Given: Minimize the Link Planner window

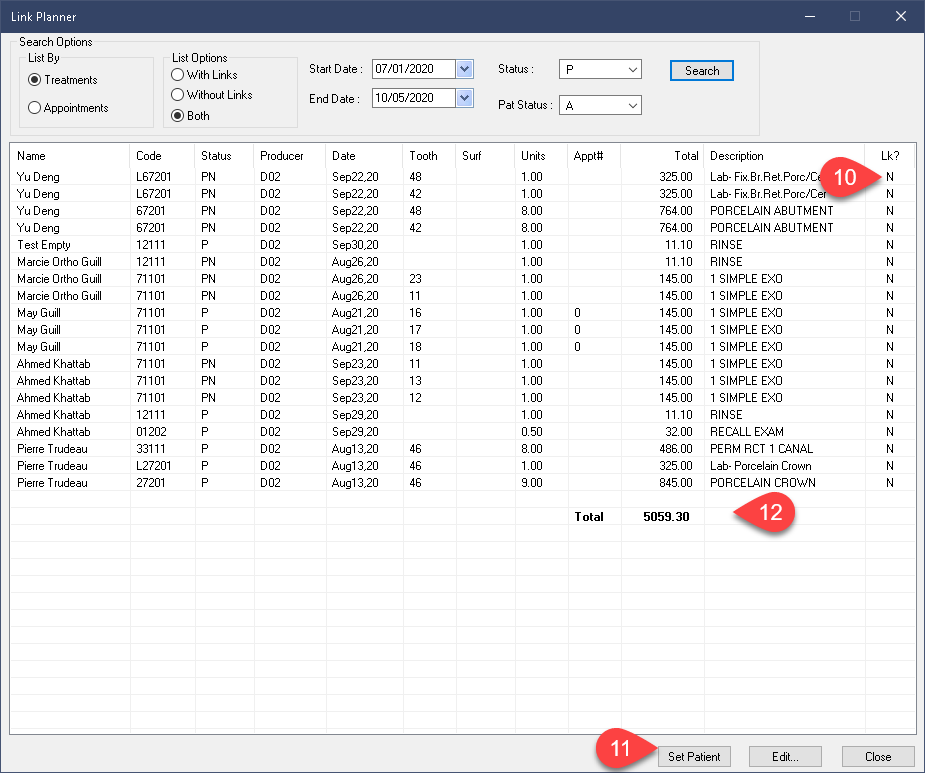Looking at the screenshot, I should [810, 17].
